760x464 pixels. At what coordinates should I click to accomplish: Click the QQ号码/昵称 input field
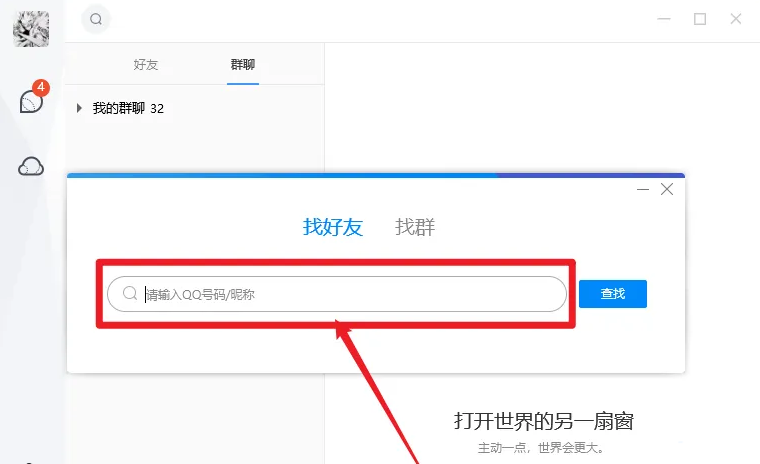tap(337, 294)
